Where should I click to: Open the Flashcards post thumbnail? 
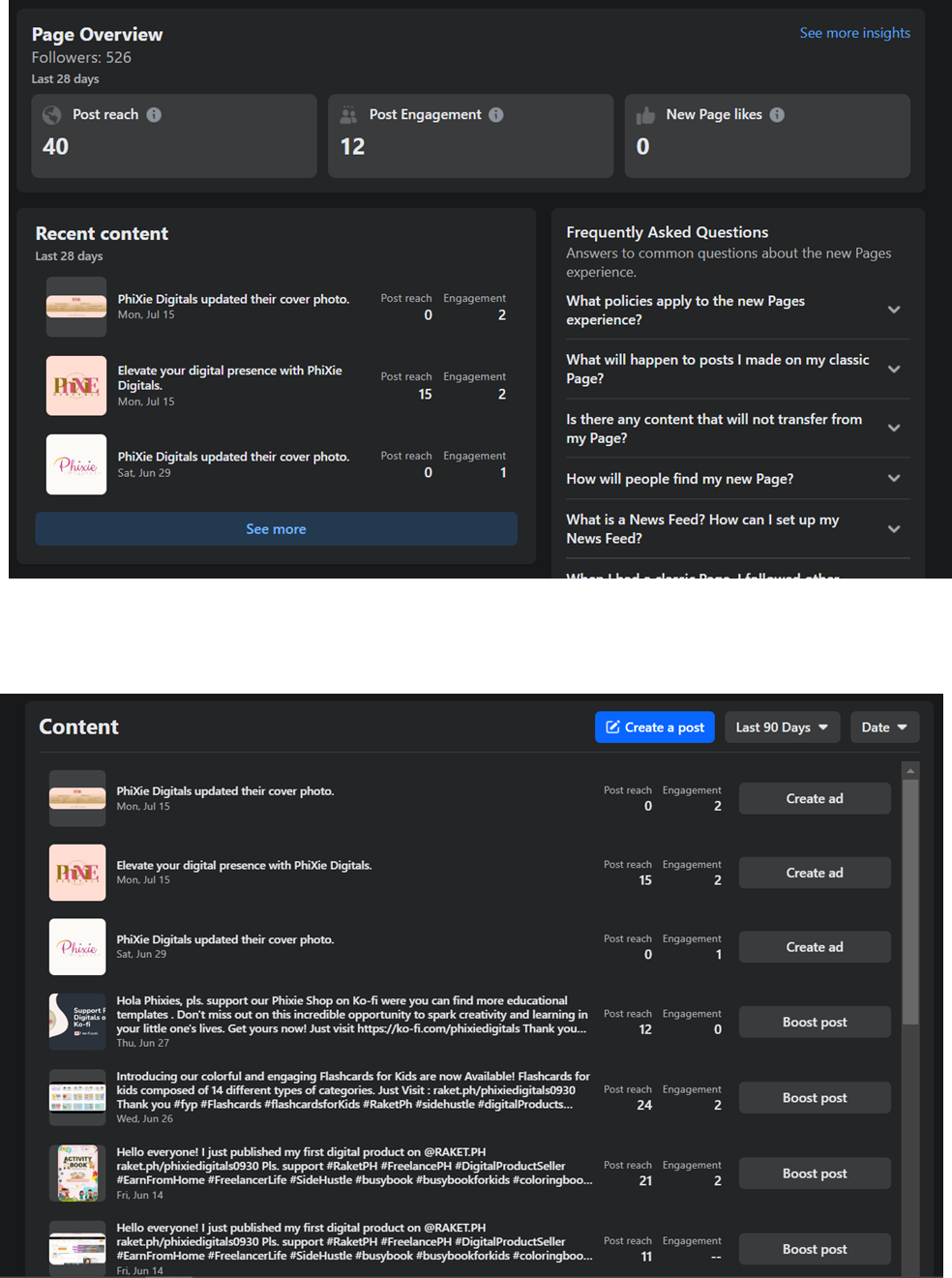77,1097
